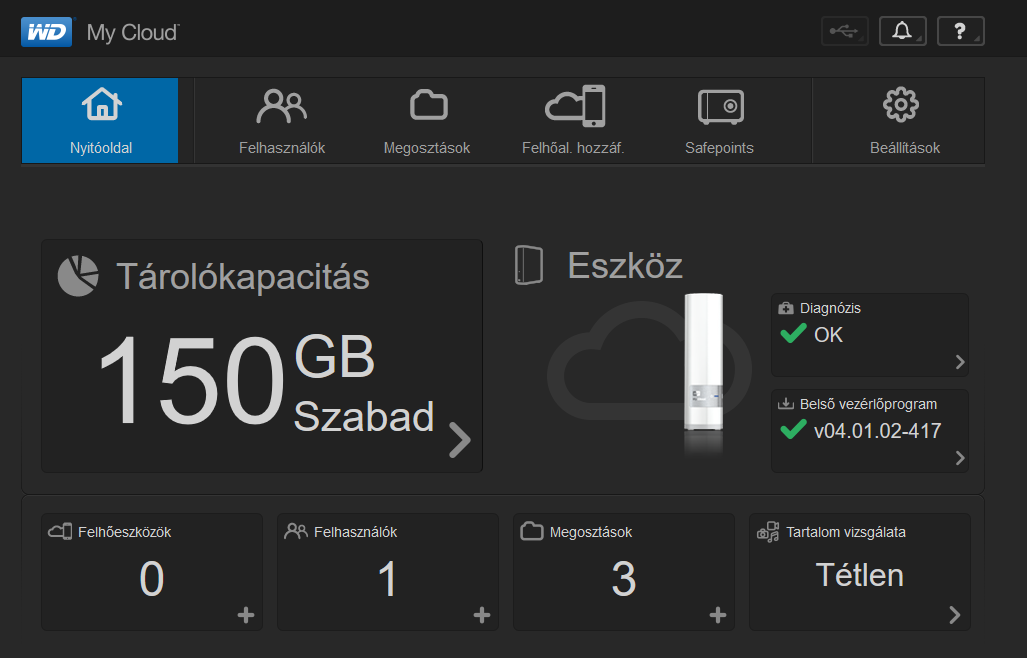Expand storage capacity details arrow
The image size is (1027, 658).
point(460,439)
